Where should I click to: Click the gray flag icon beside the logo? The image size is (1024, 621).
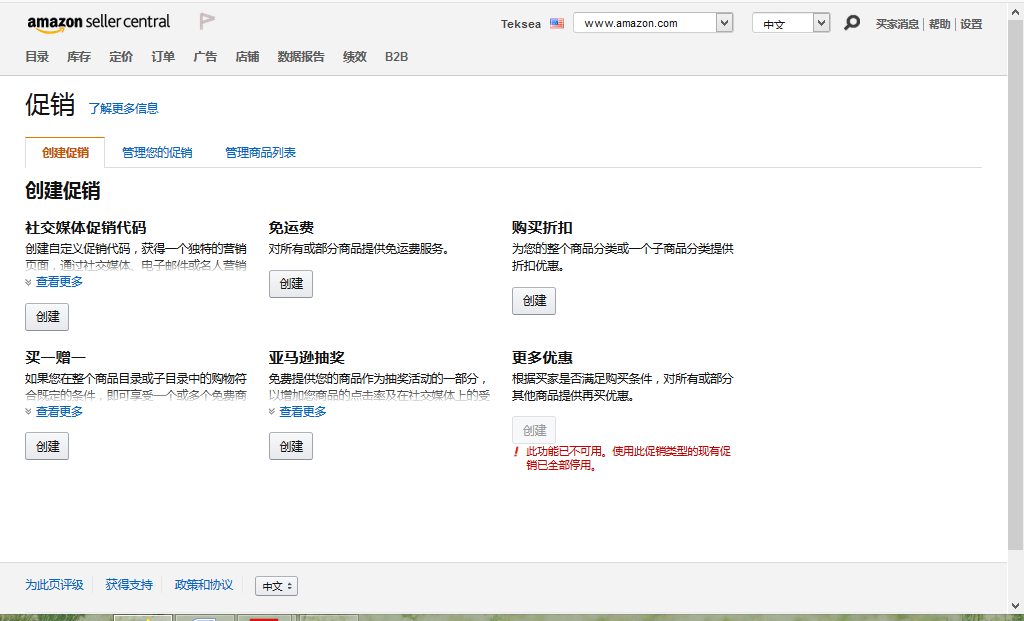point(207,22)
